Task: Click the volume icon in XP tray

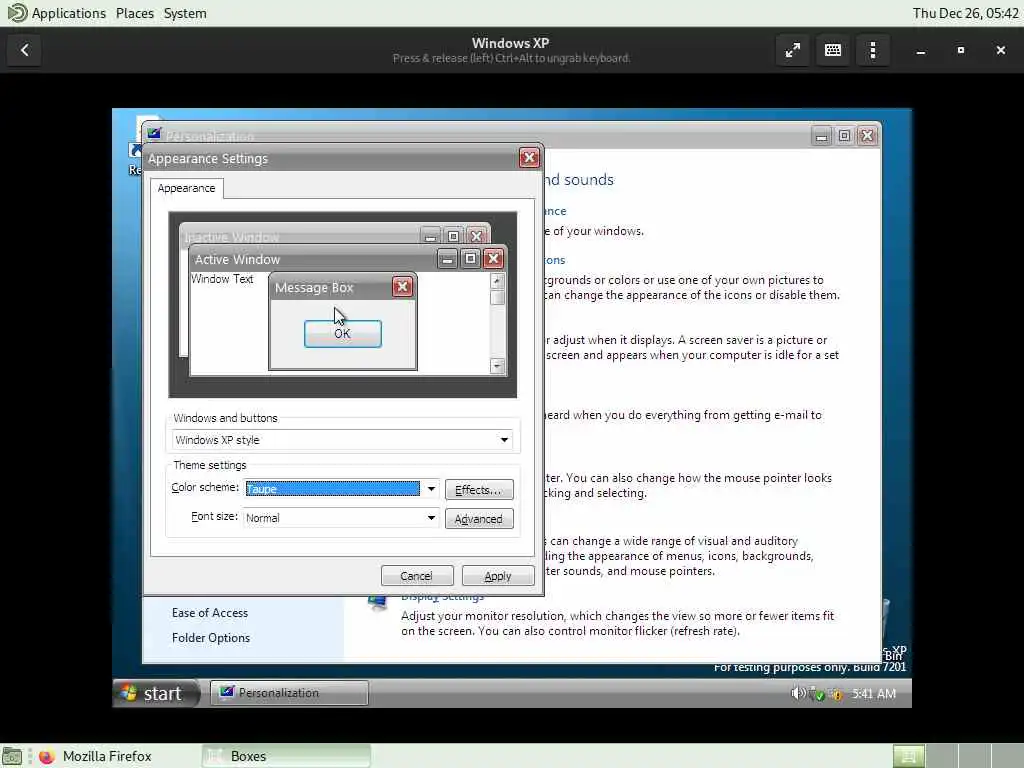Action: coord(797,694)
